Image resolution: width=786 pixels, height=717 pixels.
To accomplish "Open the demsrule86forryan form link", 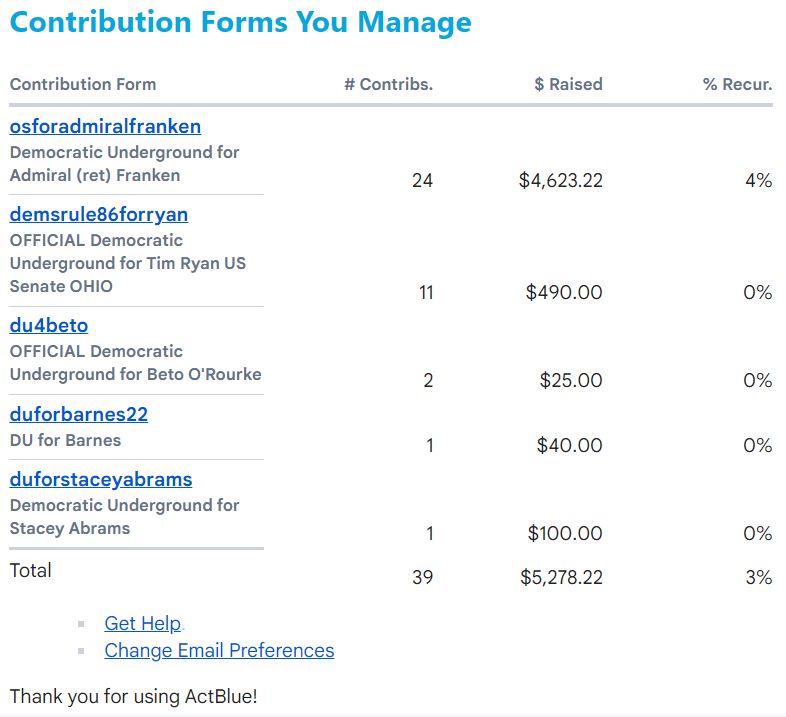I will (99, 215).
